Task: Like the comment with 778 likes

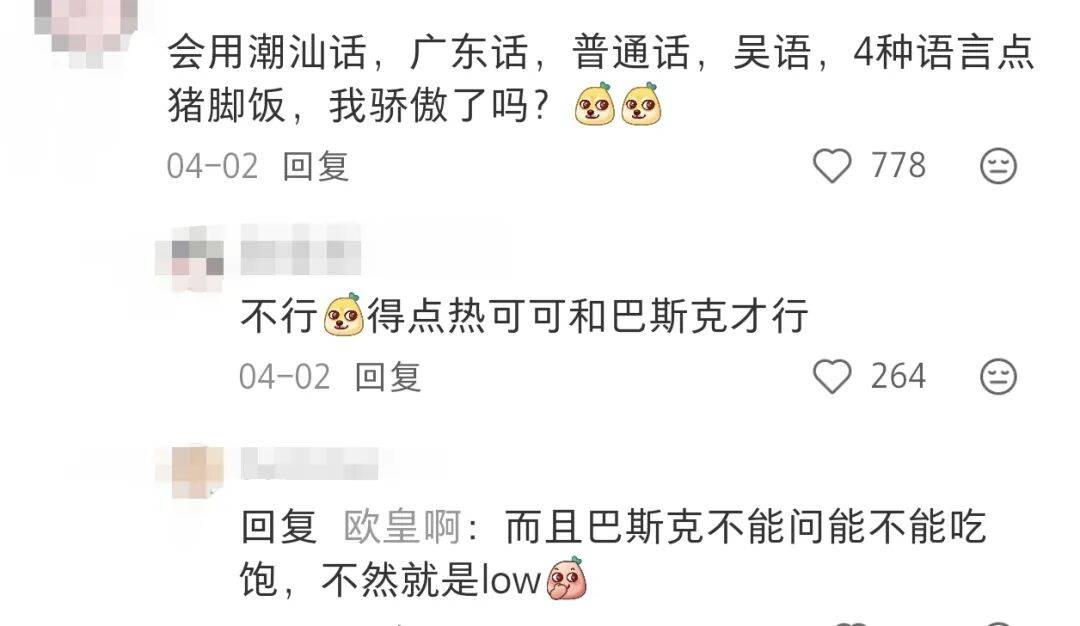Action: pos(832,166)
